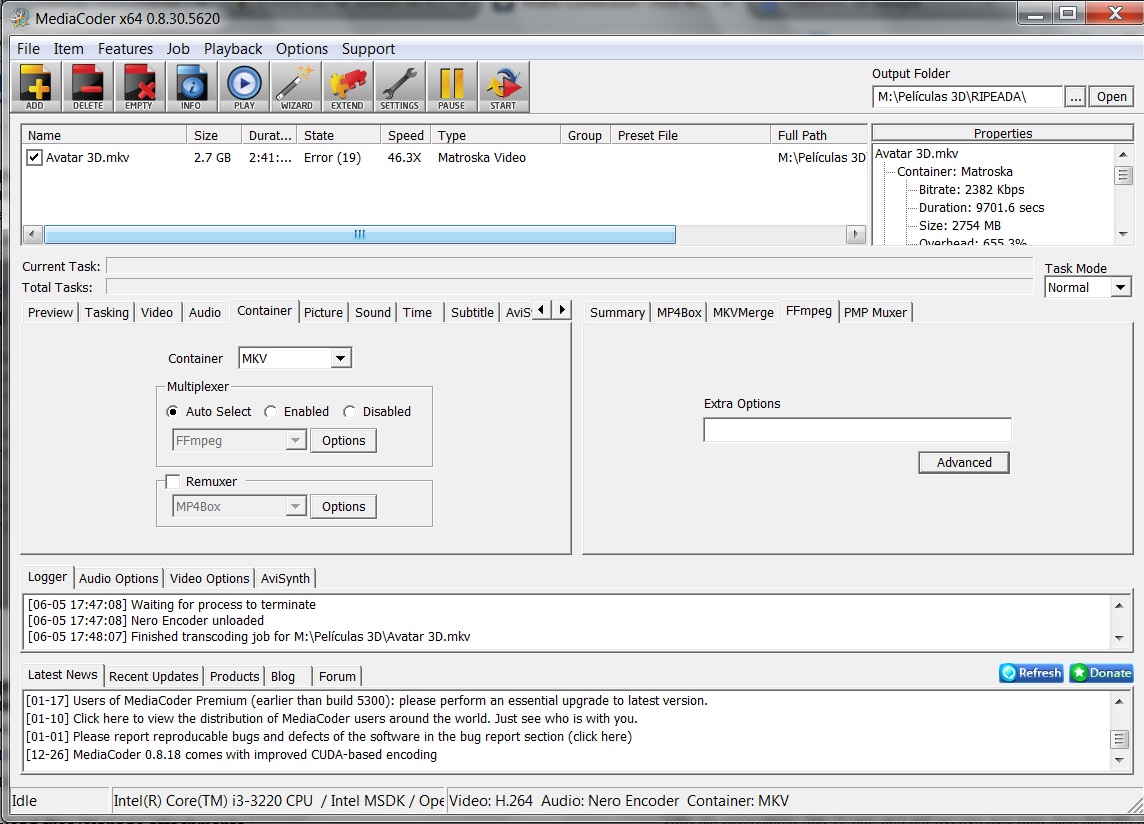Screen dimensions: 1144x824
Task: Enable the Remuxer checkbox
Action: [173, 482]
